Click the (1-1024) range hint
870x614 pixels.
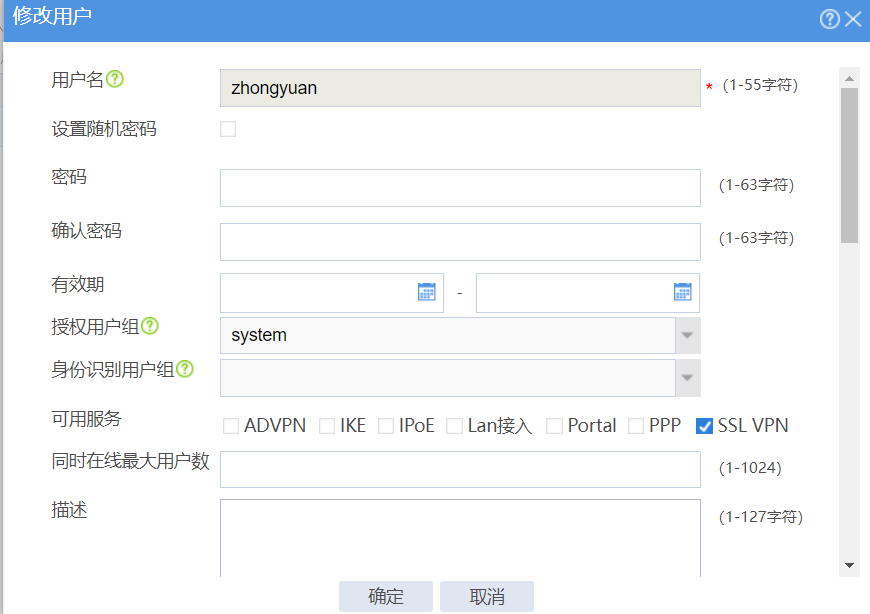(x=750, y=468)
